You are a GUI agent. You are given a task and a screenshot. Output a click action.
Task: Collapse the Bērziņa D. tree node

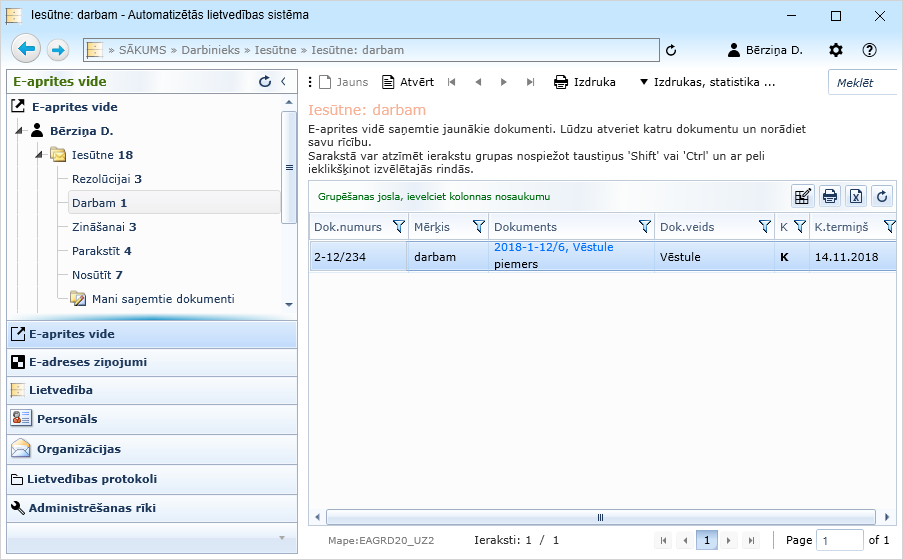click(19, 131)
